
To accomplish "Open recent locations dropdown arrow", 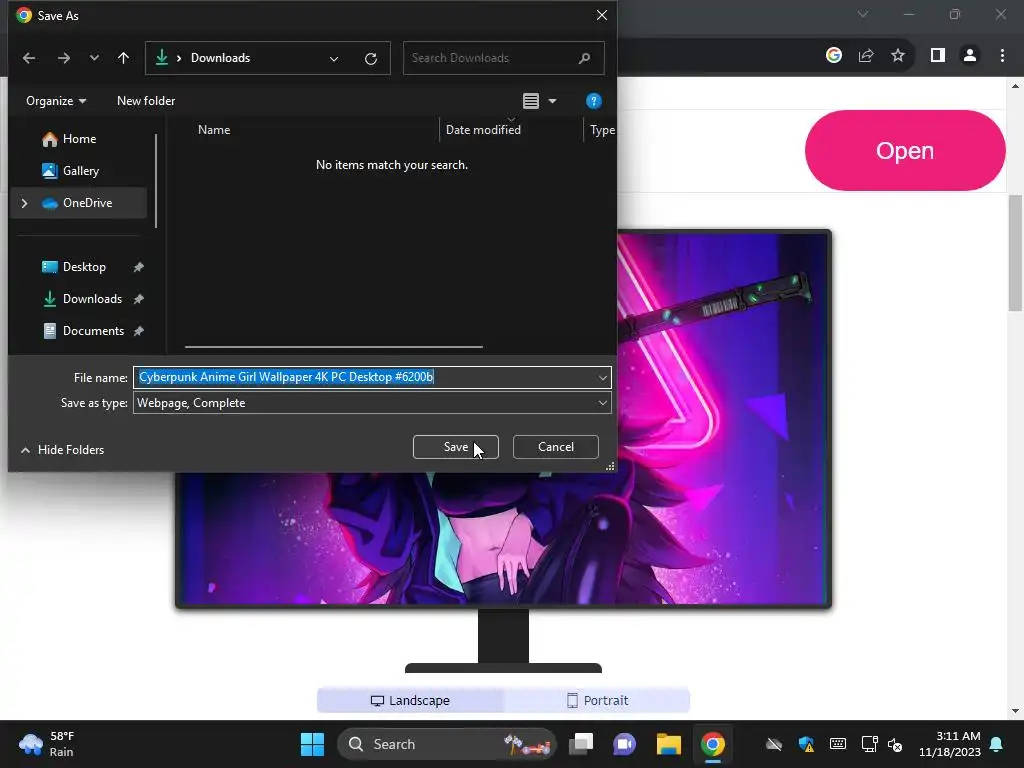I will 94,58.
